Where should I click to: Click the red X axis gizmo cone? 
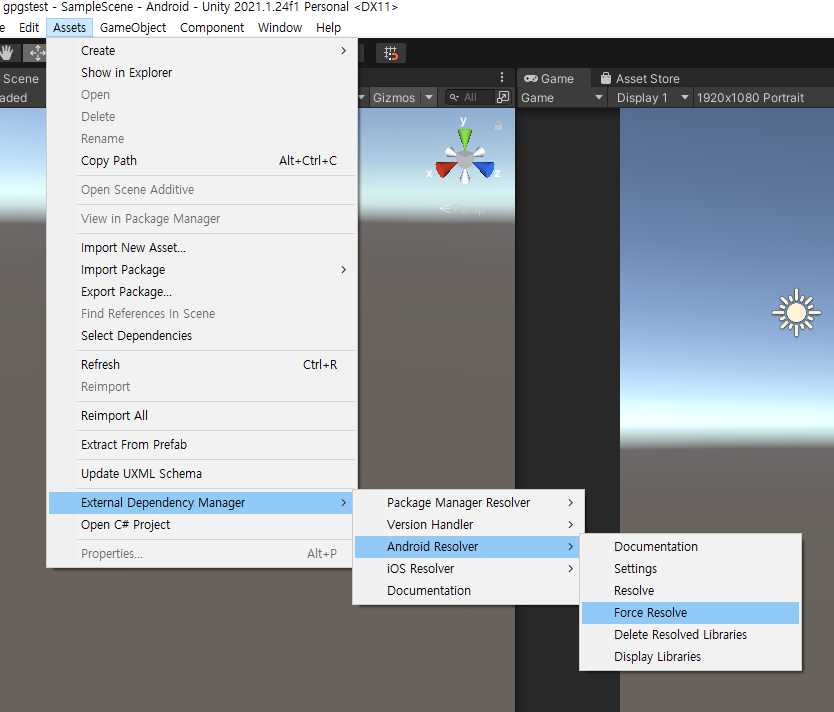pos(445,169)
